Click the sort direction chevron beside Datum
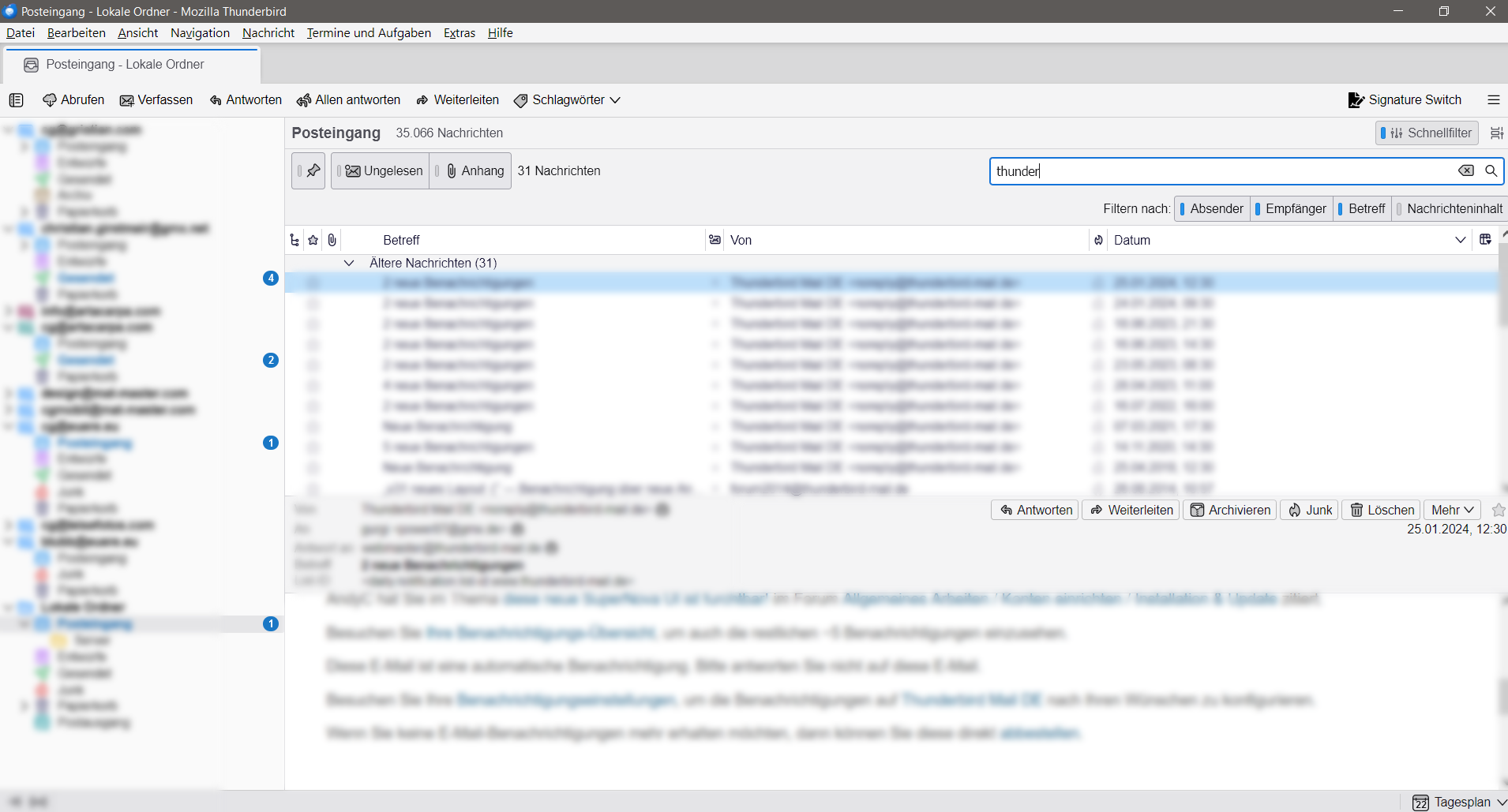This screenshot has height=812, width=1508. point(1461,241)
